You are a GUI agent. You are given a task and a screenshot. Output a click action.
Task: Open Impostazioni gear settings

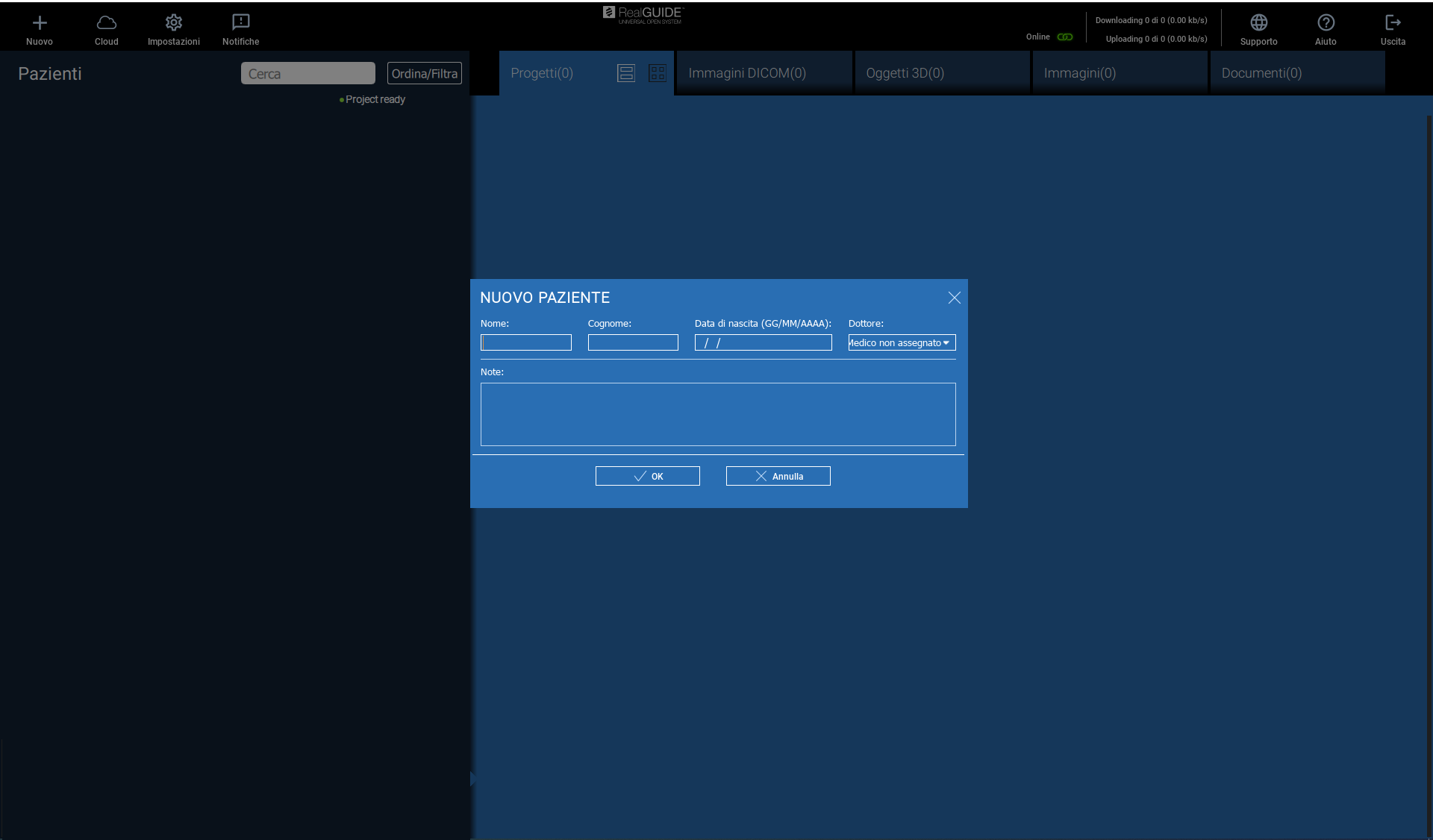coord(174,23)
